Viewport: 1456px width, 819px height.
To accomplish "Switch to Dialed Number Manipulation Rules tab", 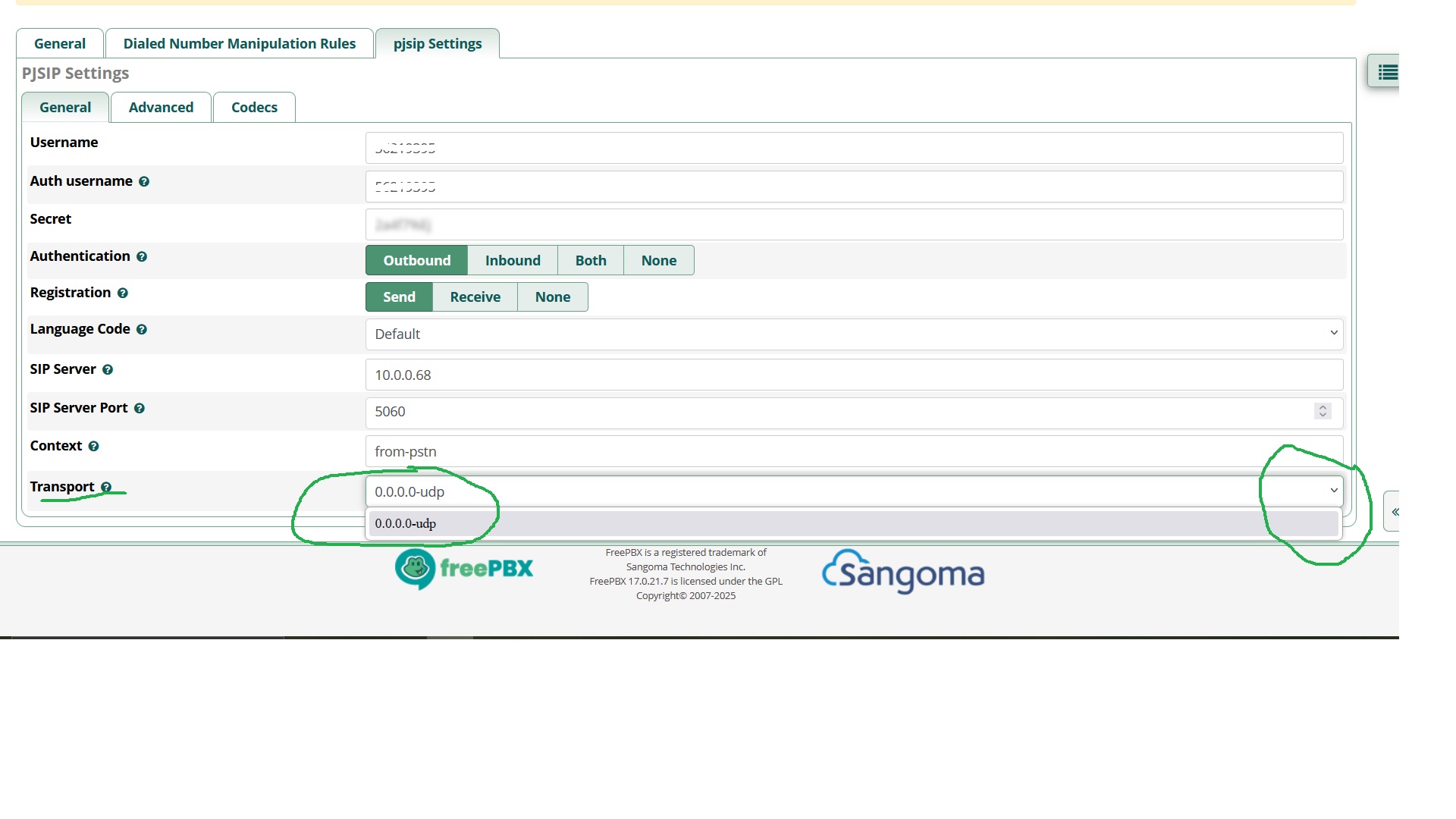I will [x=240, y=44].
